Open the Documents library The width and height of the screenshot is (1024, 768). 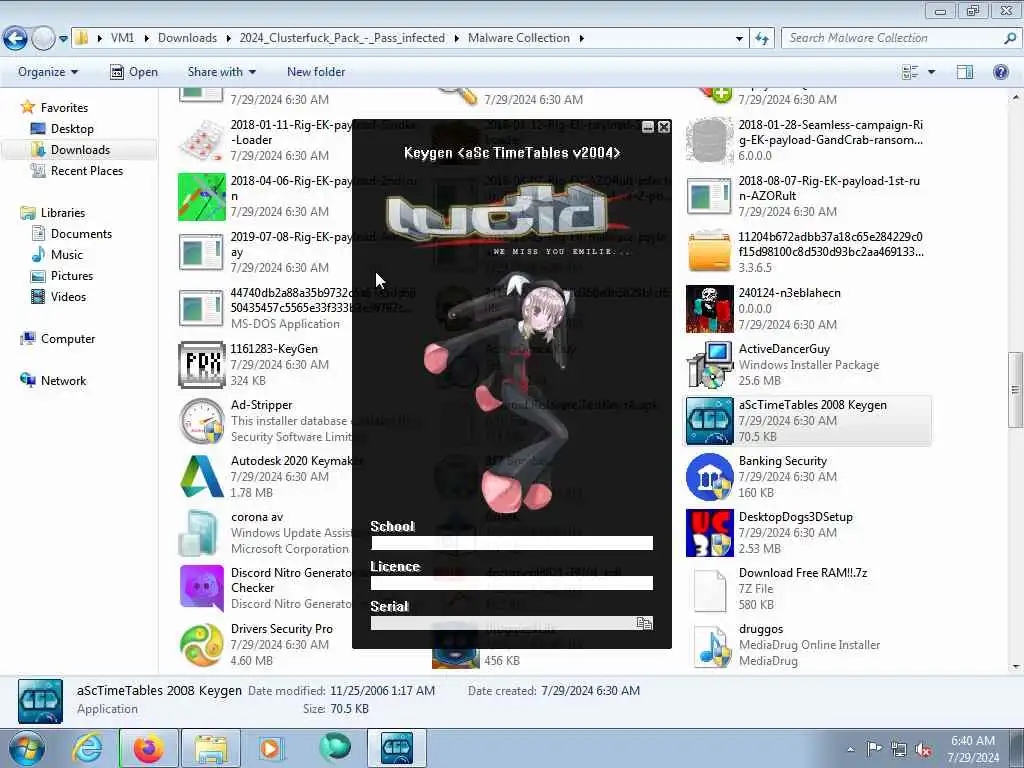tap(81, 233)
